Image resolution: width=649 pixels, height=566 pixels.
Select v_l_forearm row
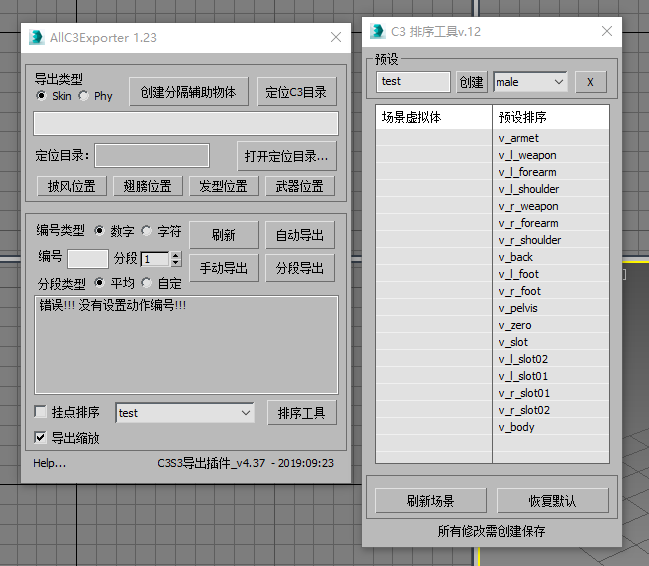click(550, 172)
